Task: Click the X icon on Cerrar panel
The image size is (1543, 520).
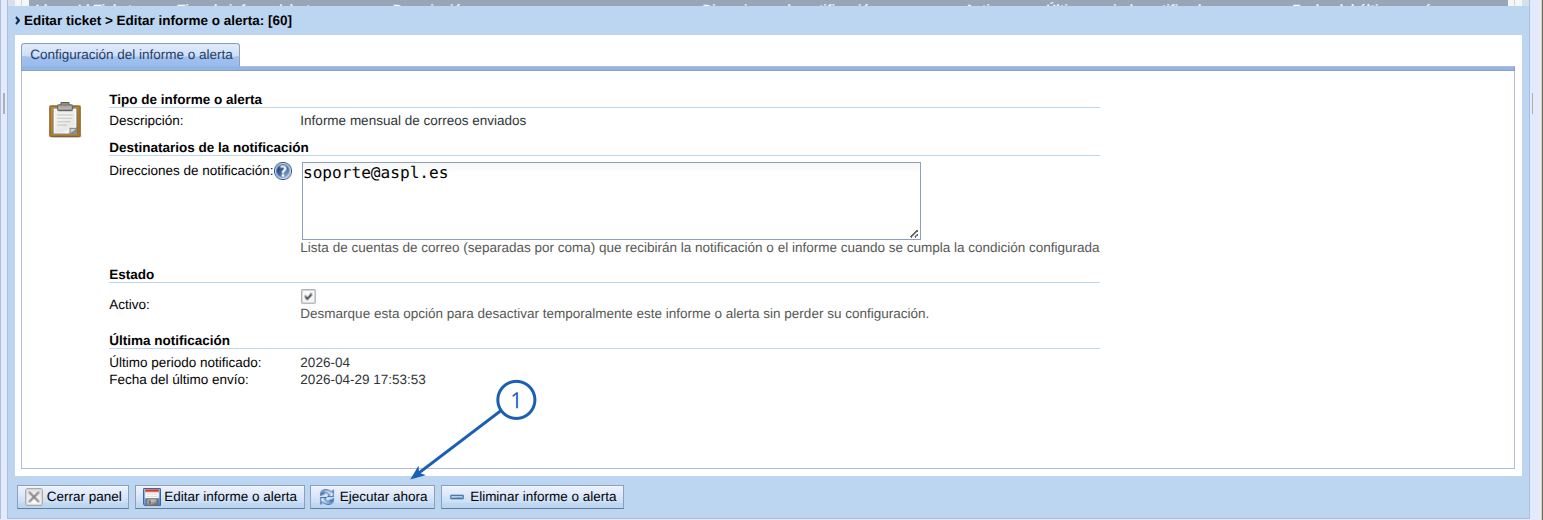Action: [x=34, y=497]
